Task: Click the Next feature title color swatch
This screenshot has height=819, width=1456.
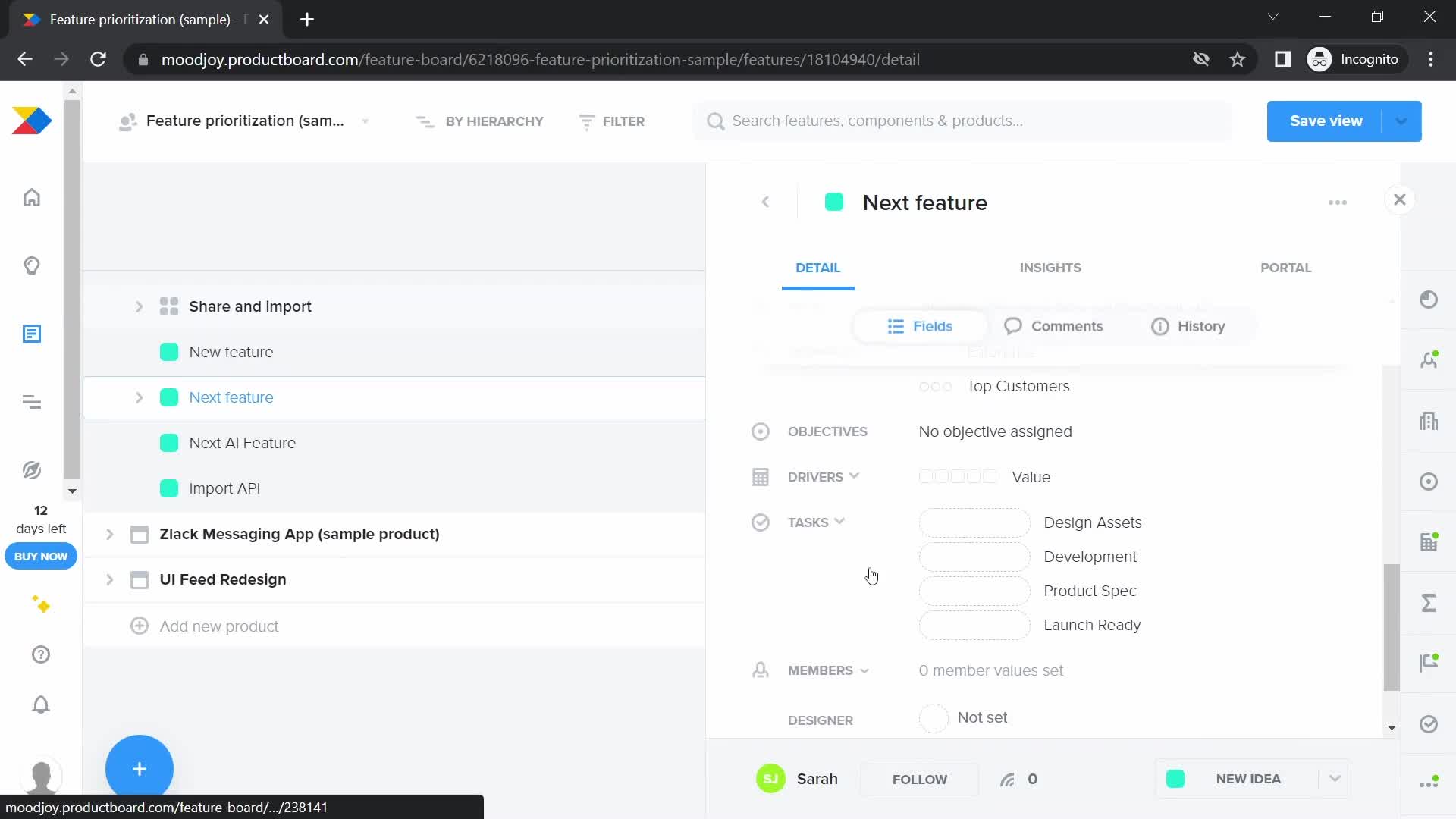Action: point(834,202)
